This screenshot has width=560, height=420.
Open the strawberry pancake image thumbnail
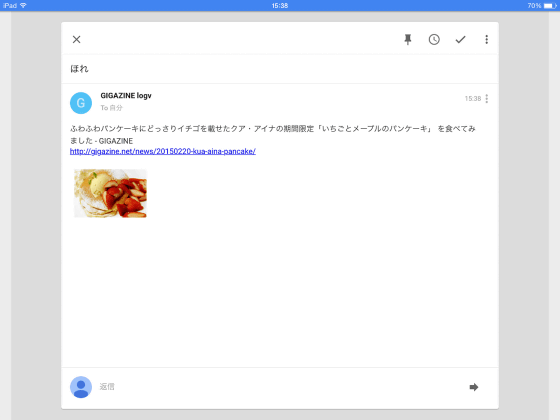point(110,193)
